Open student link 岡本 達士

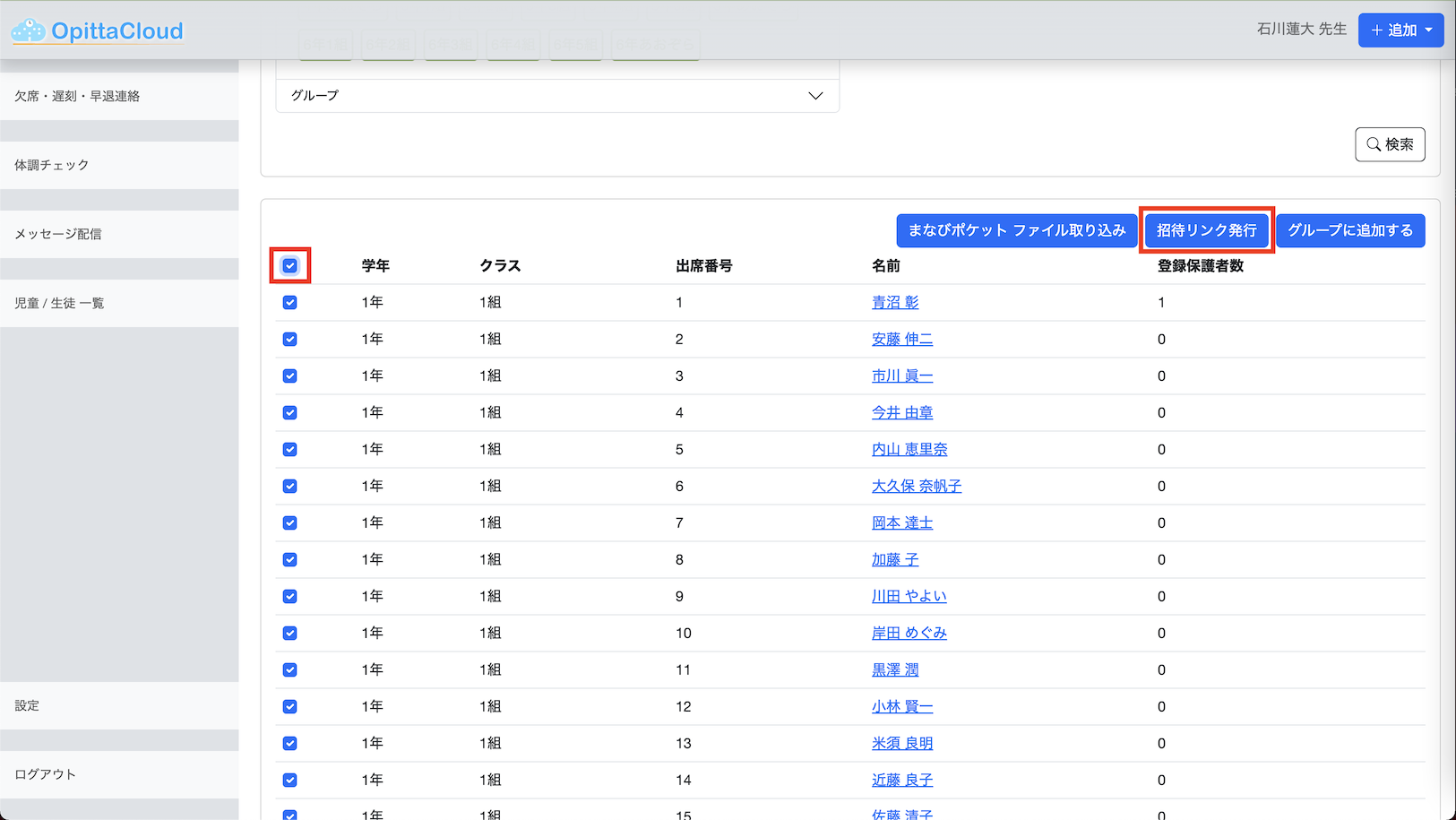click(x=902, y=522)
